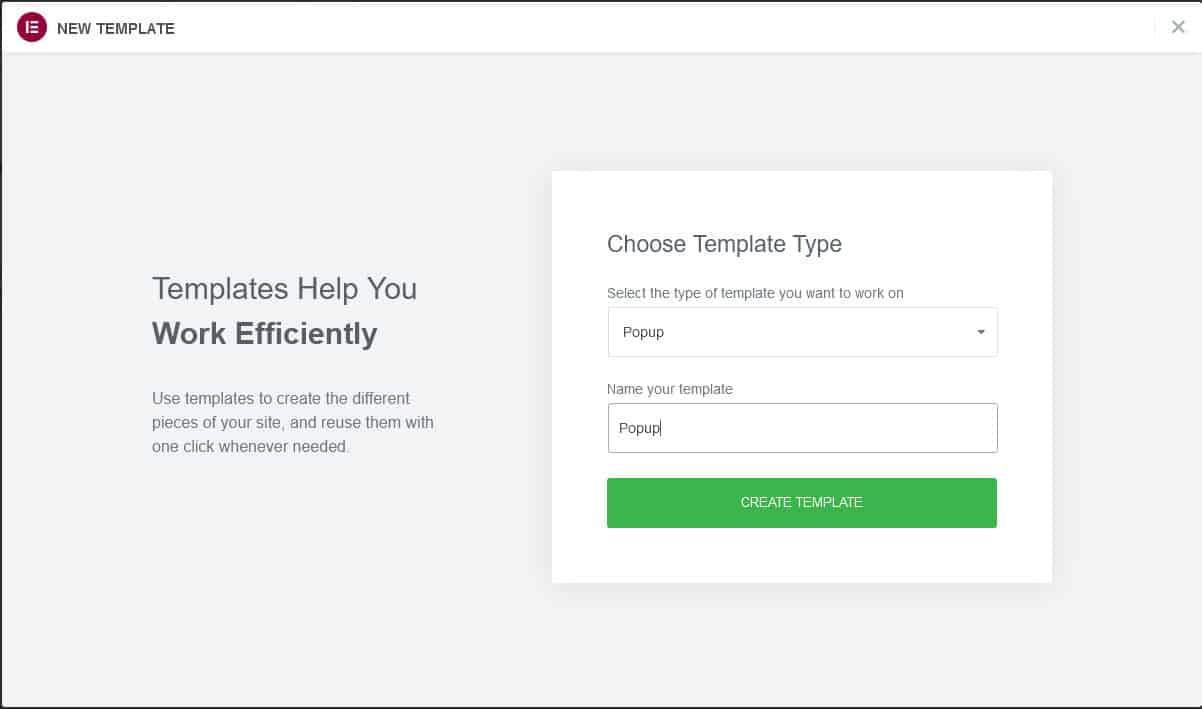Place cursor after "Popup" in the name field
Image resolution: width=1202 pixels, height=709 pixels.
663,428
